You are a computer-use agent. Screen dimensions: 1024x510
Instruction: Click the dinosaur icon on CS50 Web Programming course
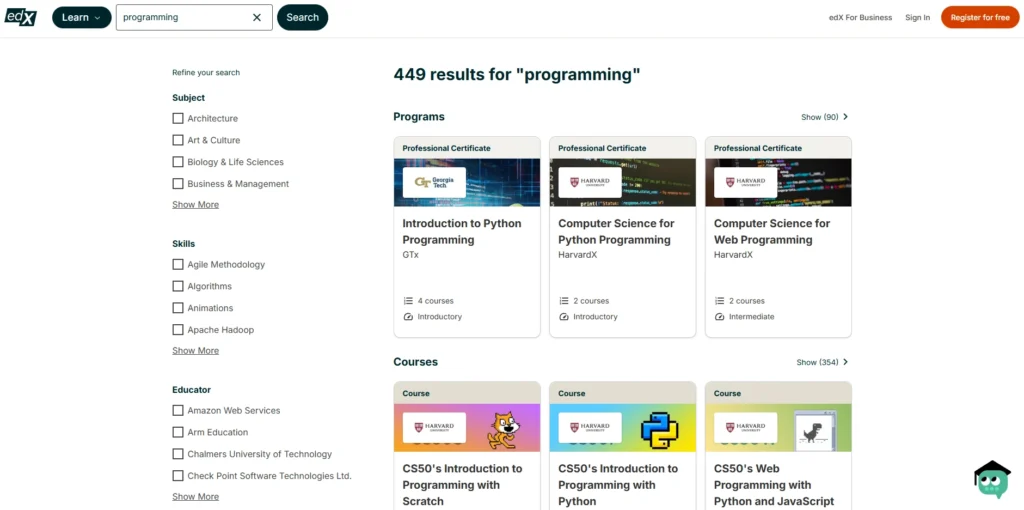point(814,430)
